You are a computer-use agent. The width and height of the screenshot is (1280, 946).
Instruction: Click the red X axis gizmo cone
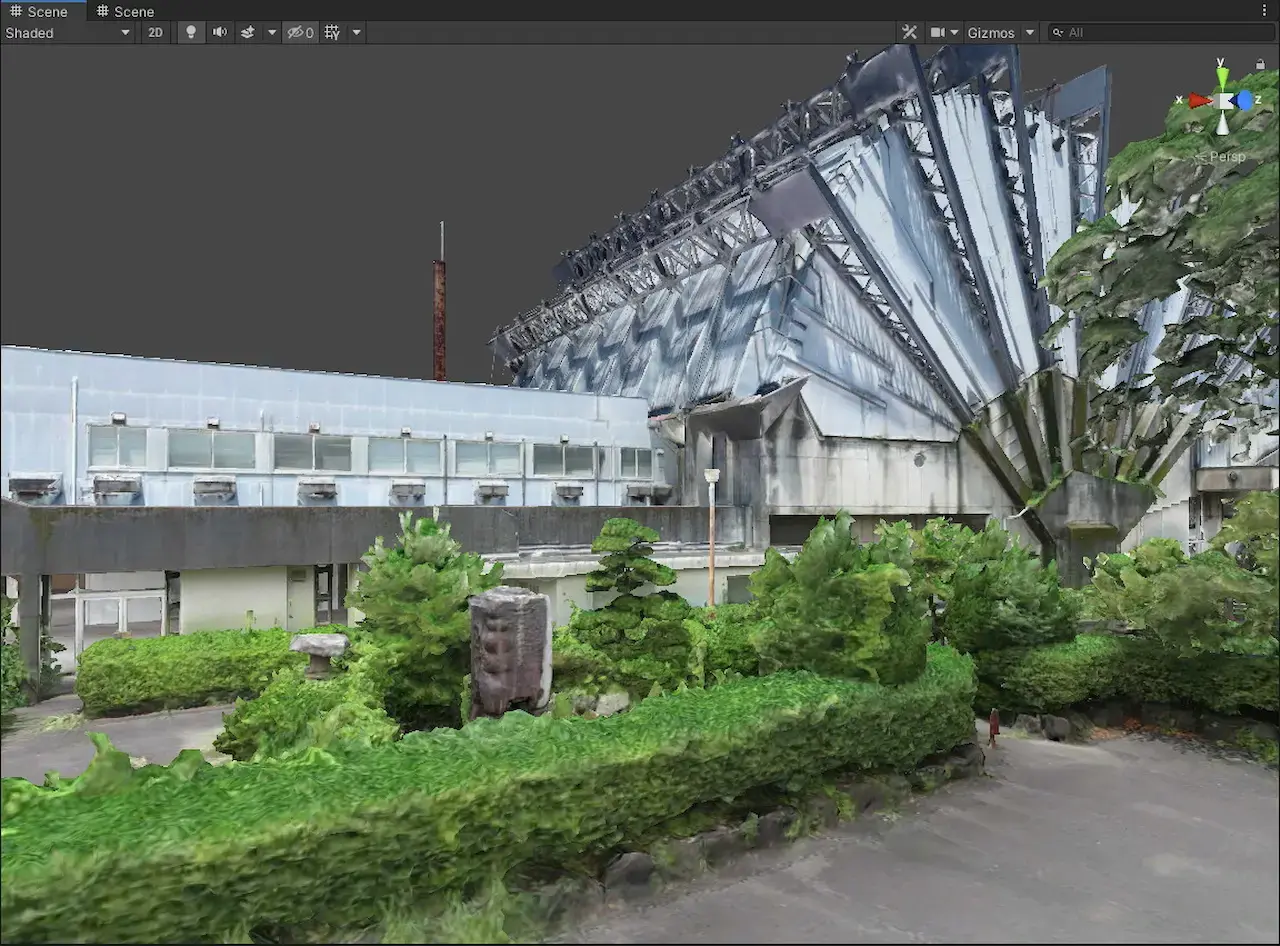pyautogui.click(x=1198, y=100)
